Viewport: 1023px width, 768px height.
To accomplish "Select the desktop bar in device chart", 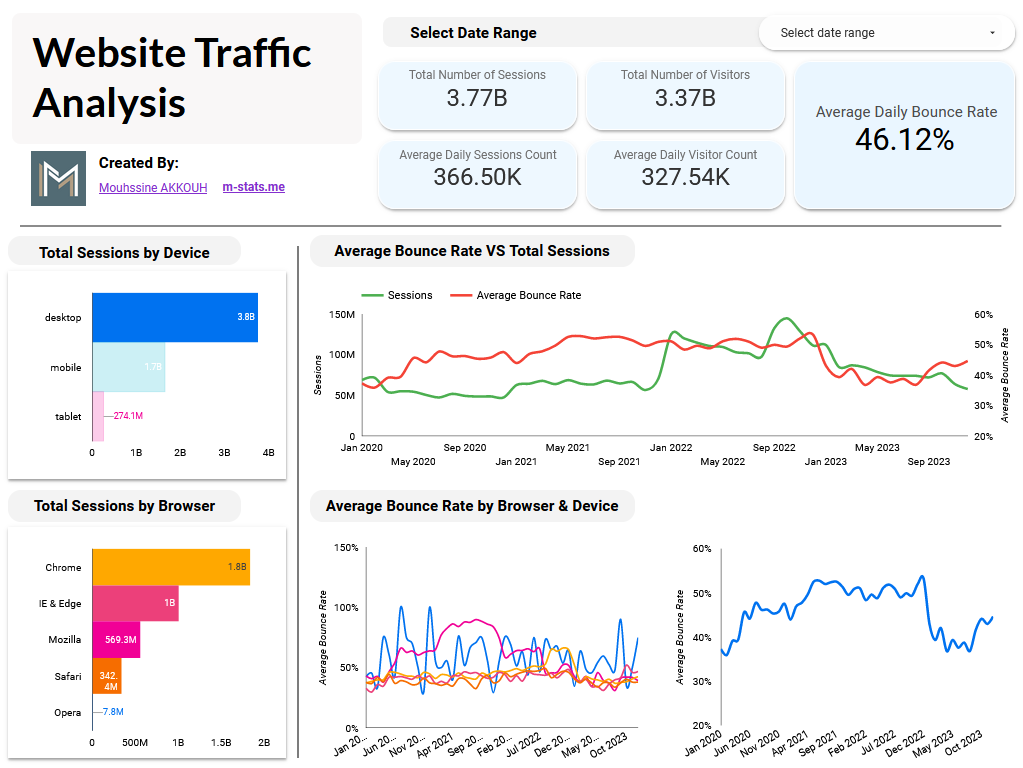I will tap(175, 318).
